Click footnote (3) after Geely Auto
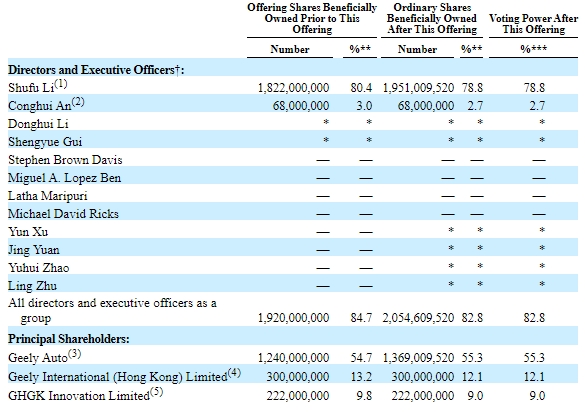 [x=74, y=354]
